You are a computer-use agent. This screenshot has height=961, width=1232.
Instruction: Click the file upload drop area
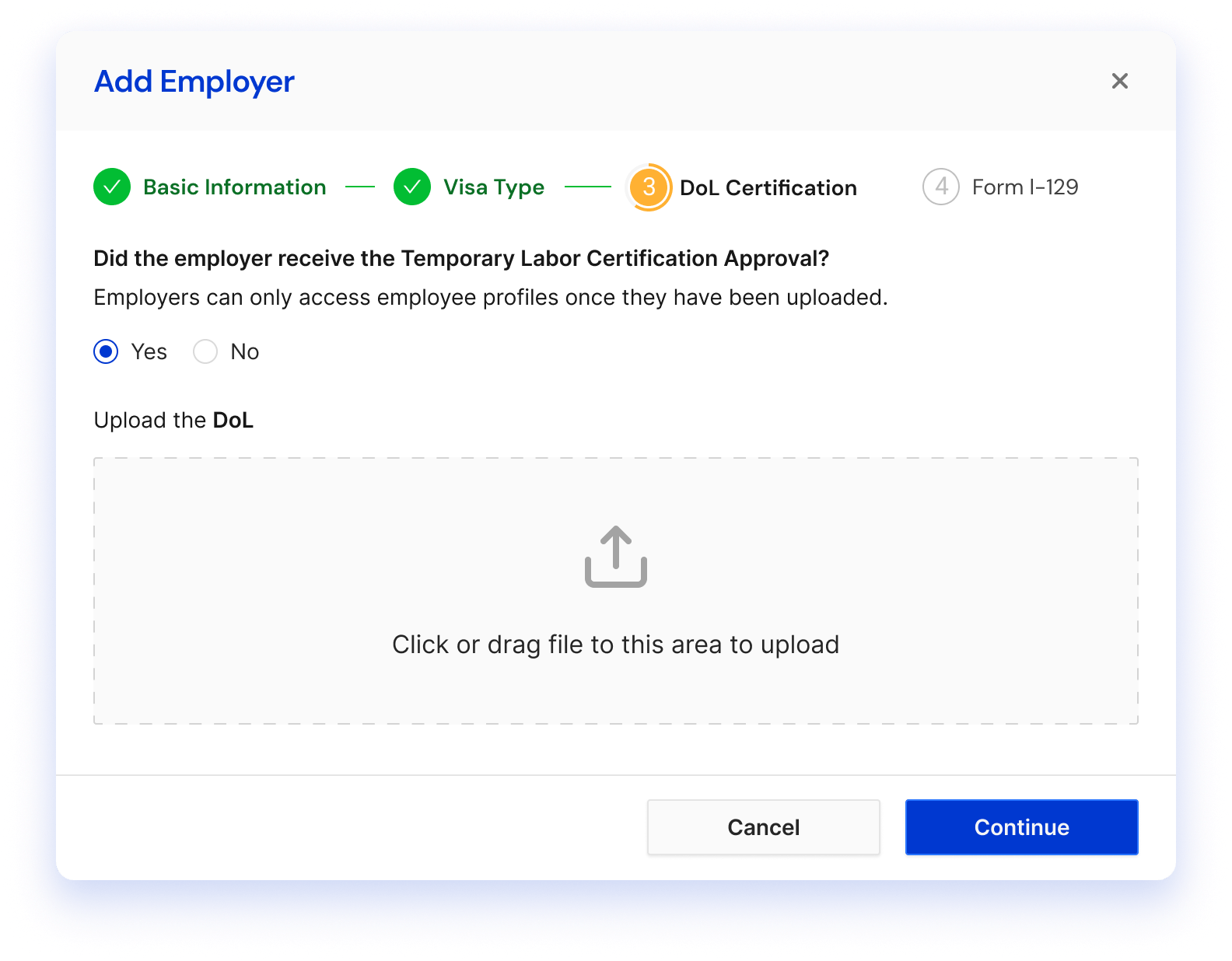coord(616,591)
